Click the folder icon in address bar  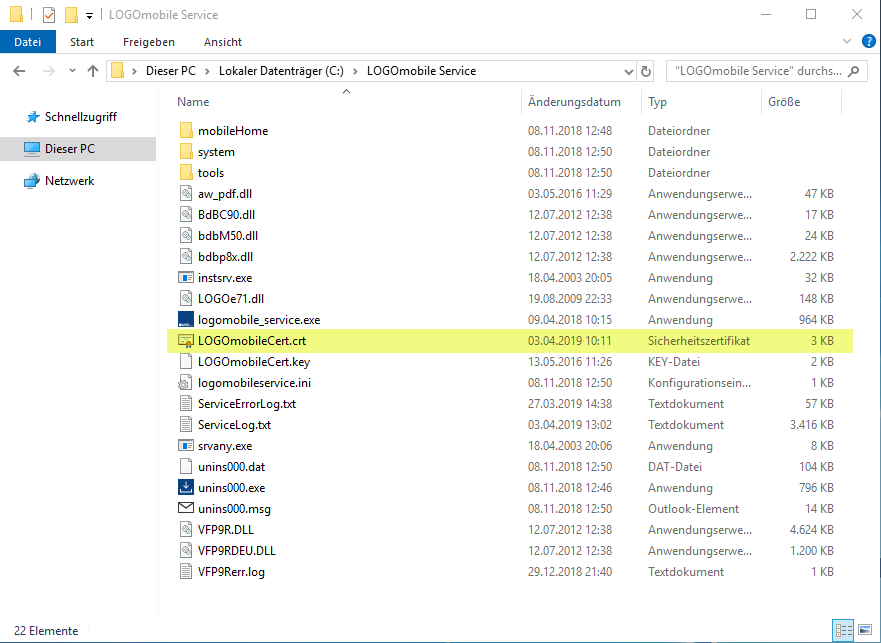click(117, 71)
